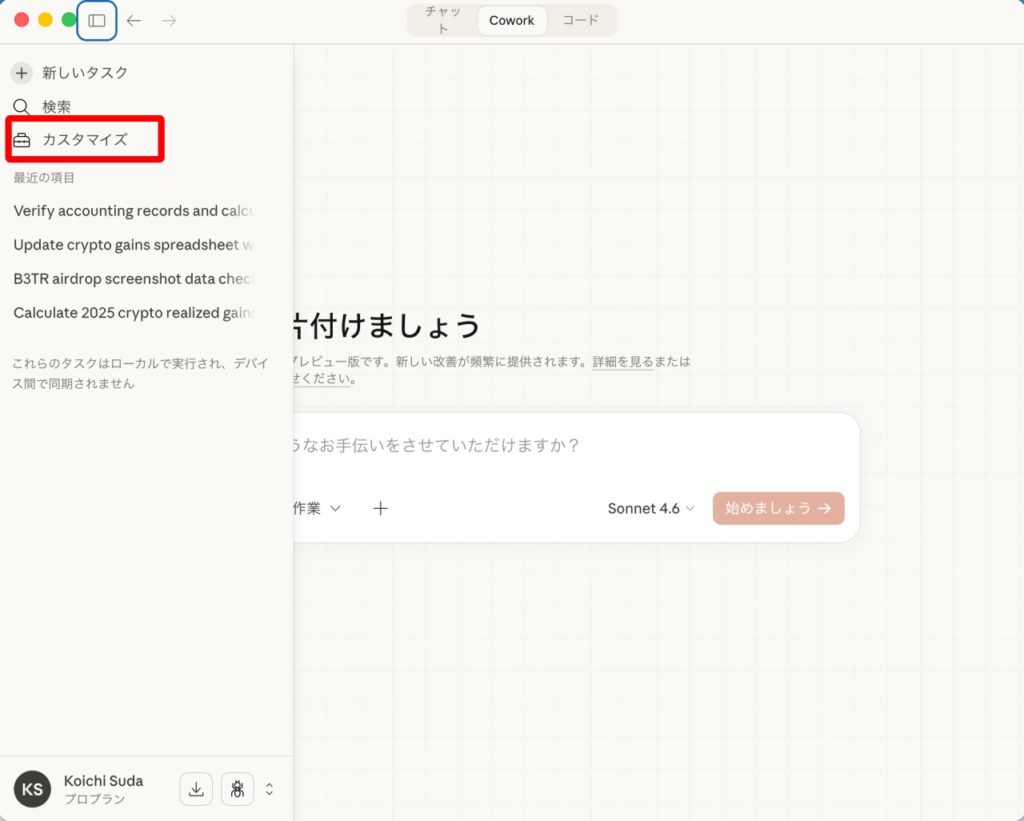Click the plus icon for 新しいタスク
This screenshot has height=821, width=1024.
pos(22,73)
